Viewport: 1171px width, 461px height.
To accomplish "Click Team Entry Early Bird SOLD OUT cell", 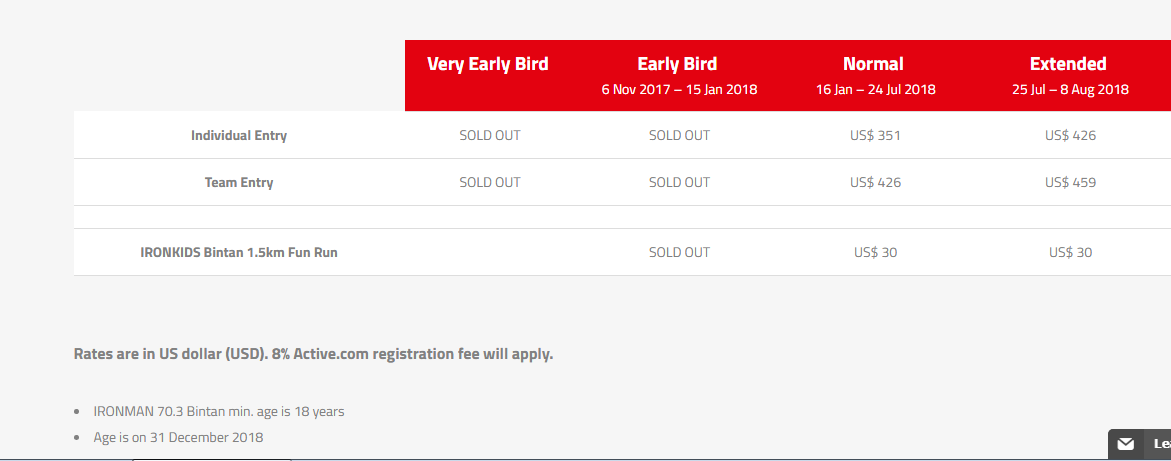I will coord(679,182).
